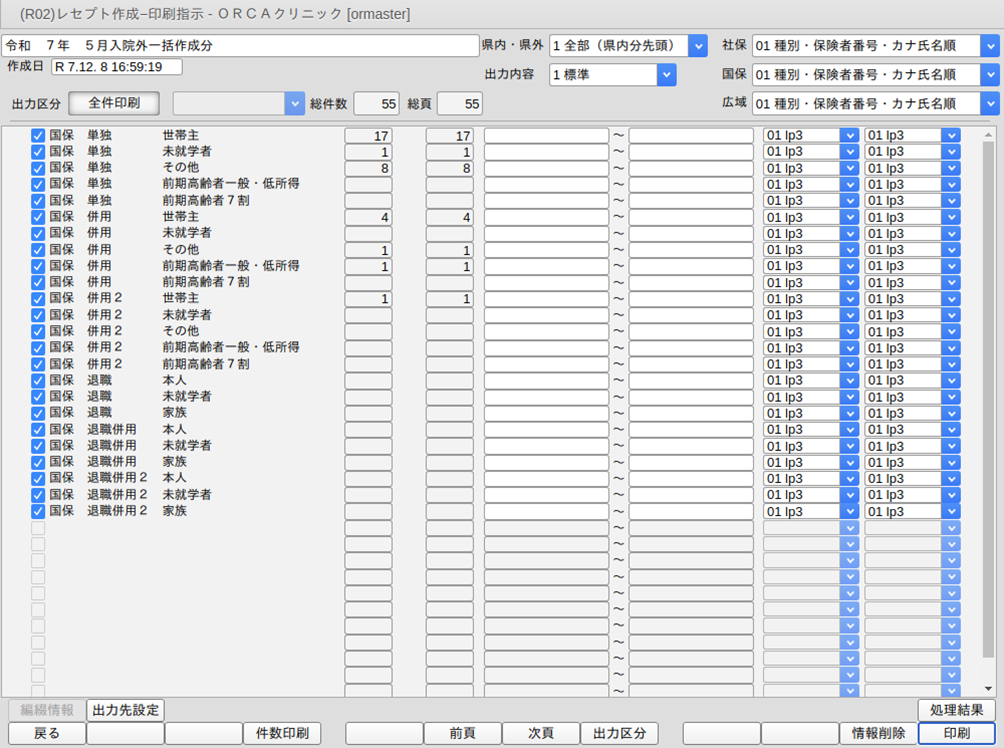Go to 前頁 previous page

pos(462,733)
